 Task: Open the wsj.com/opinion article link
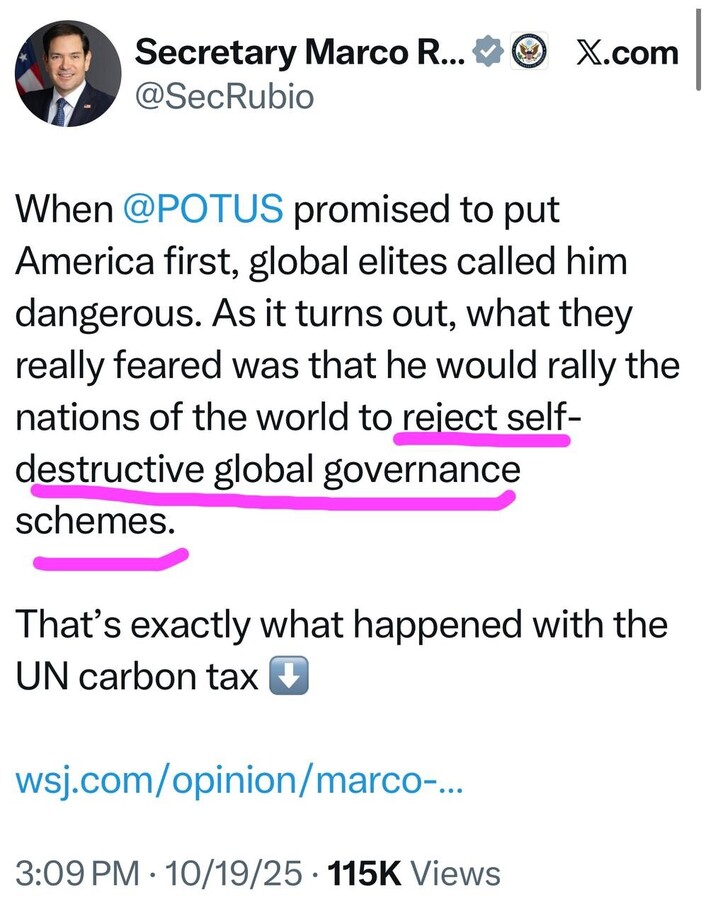236,783
